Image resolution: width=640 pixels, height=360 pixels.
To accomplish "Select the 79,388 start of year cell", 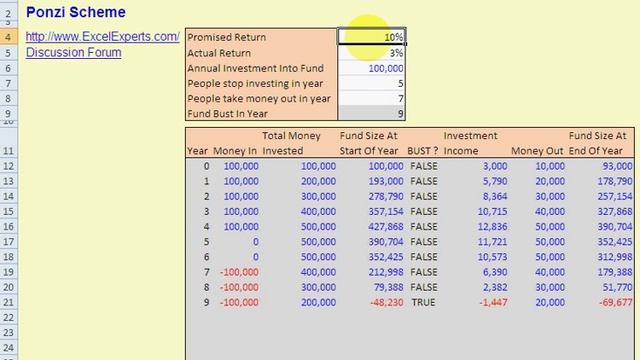I will 389,287.
